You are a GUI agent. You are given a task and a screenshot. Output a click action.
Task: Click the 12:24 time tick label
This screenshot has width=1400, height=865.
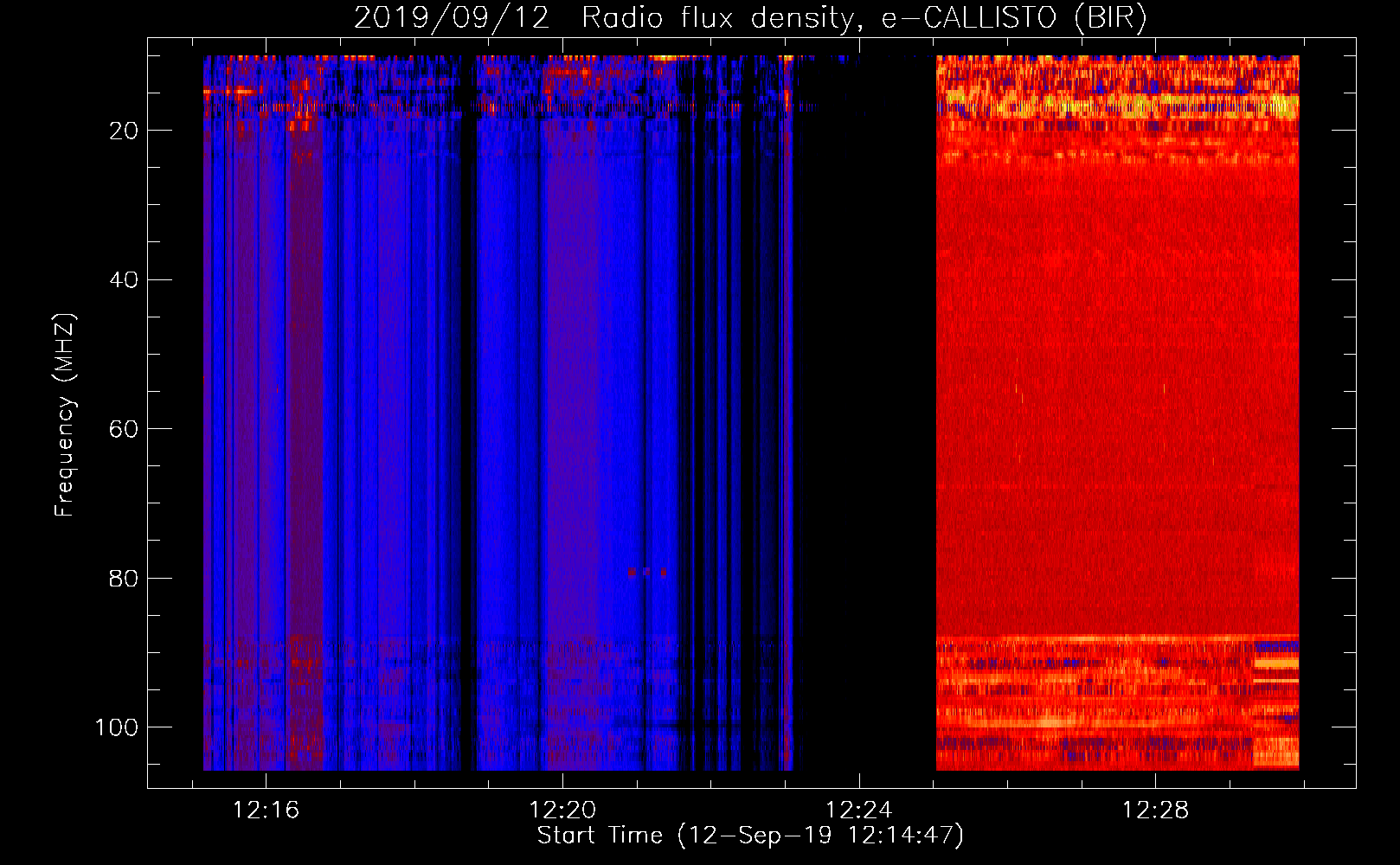[859, 811]
